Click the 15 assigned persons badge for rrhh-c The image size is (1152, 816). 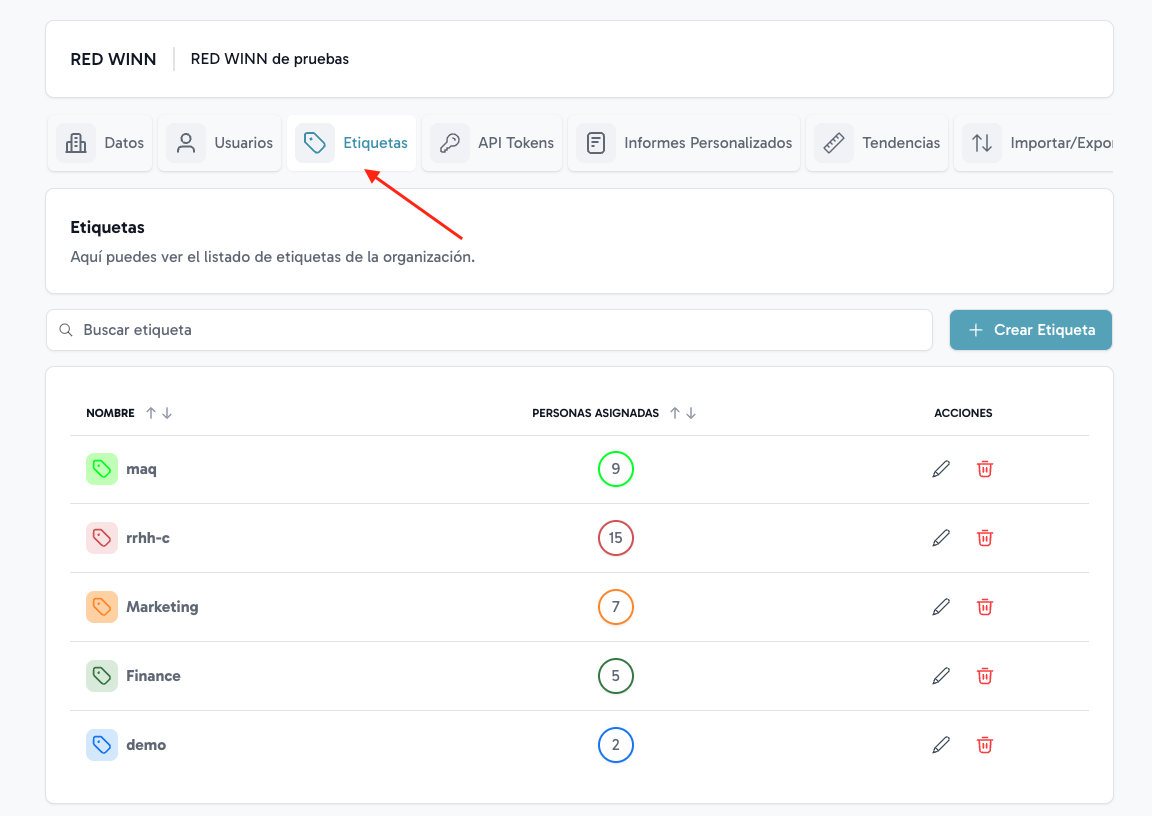(616, 538)
